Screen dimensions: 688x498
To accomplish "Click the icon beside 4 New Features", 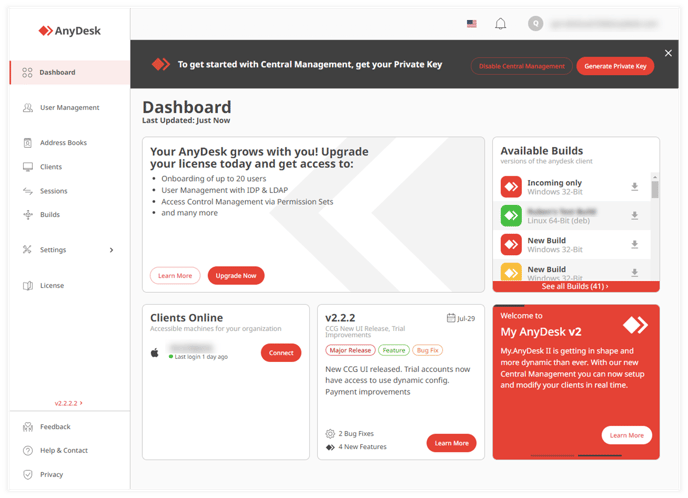I will (x=330, y=447).
